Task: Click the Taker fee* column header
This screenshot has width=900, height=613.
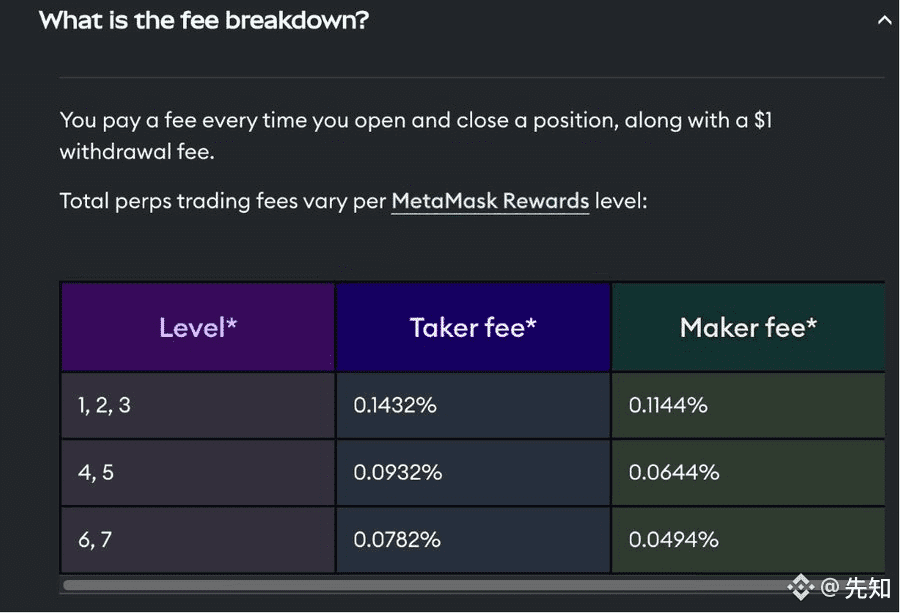Action: click(473, 327)
